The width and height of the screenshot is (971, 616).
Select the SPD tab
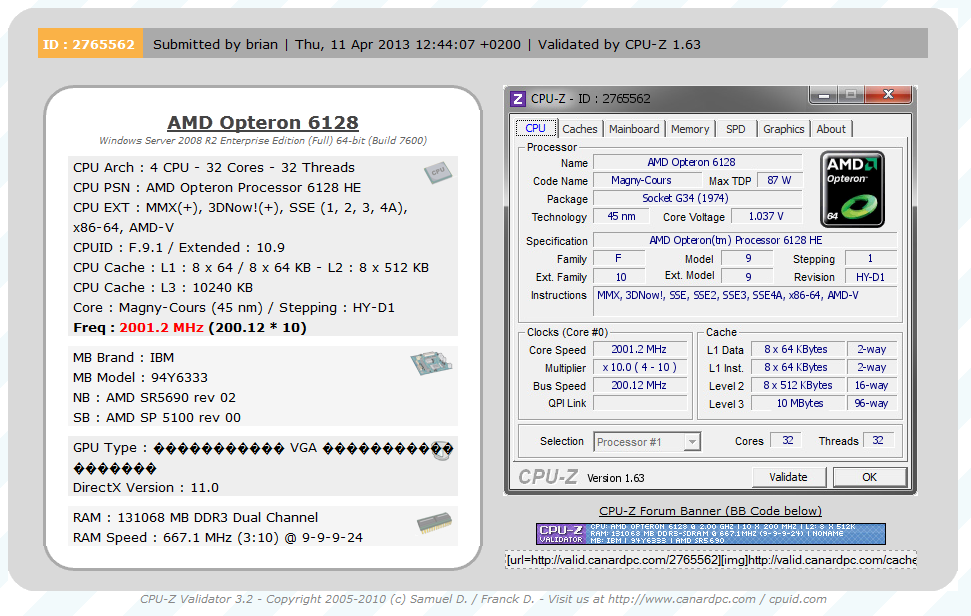click(x=736, y=129)
